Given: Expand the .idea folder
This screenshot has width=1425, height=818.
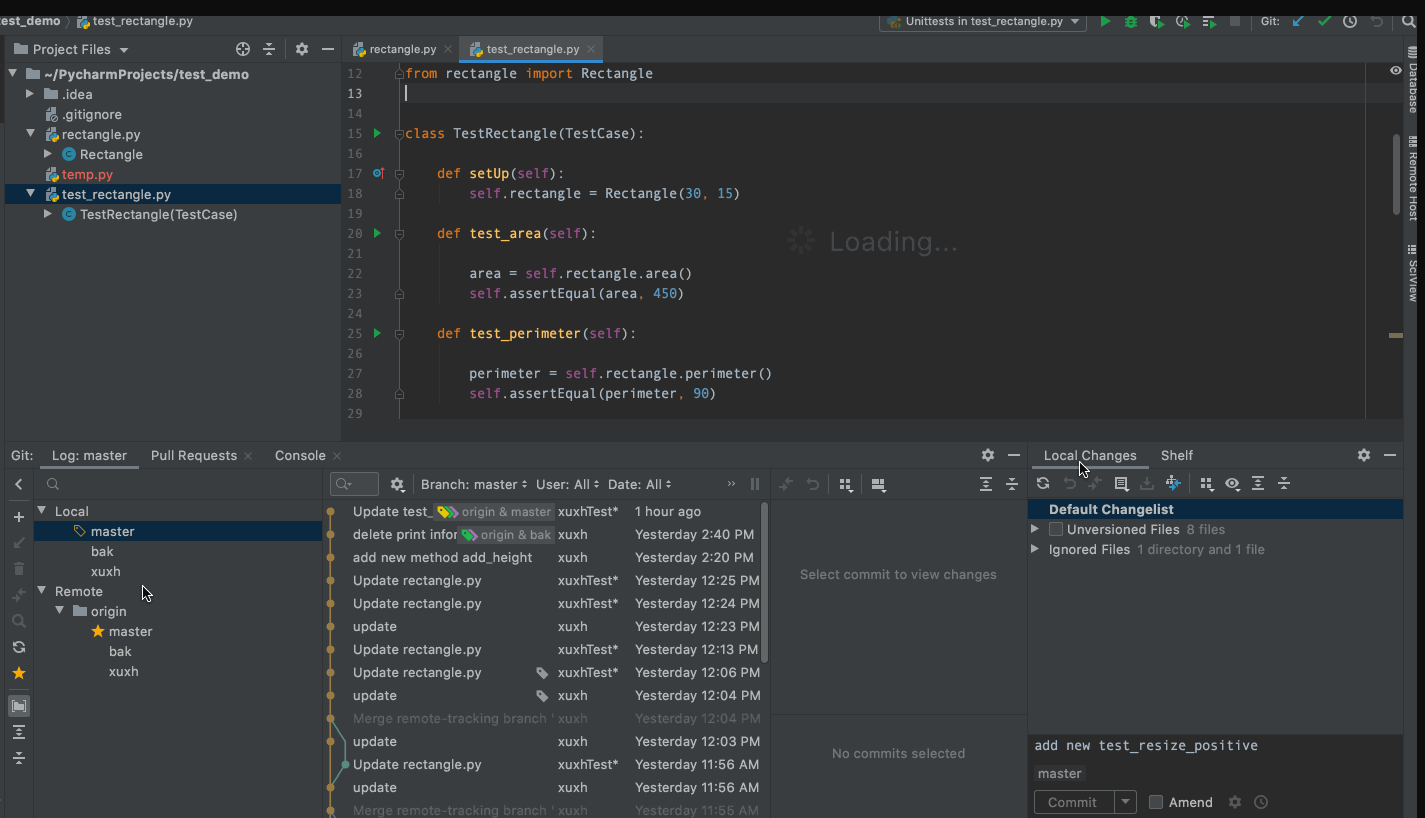Looking at the screenshot, I should tap(30, 94).
